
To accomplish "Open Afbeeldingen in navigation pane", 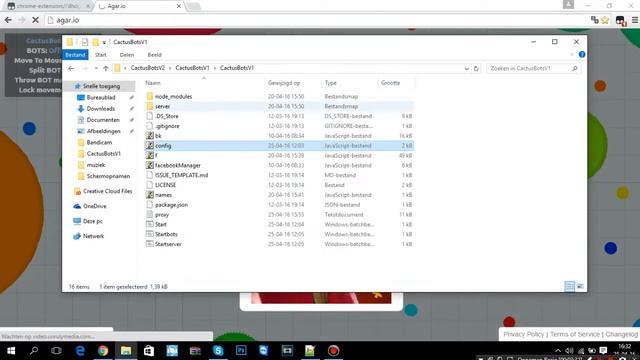I will (x=103, y=131).
